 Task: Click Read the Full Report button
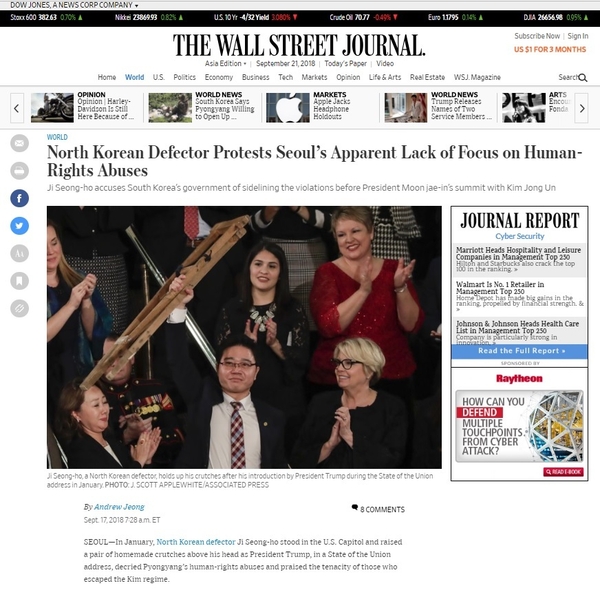coord(520,351)
